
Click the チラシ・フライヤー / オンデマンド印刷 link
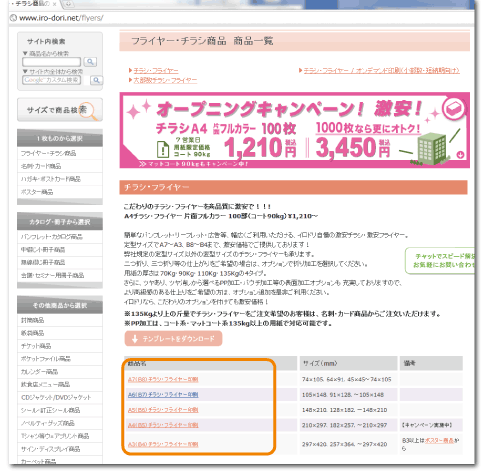382,71
